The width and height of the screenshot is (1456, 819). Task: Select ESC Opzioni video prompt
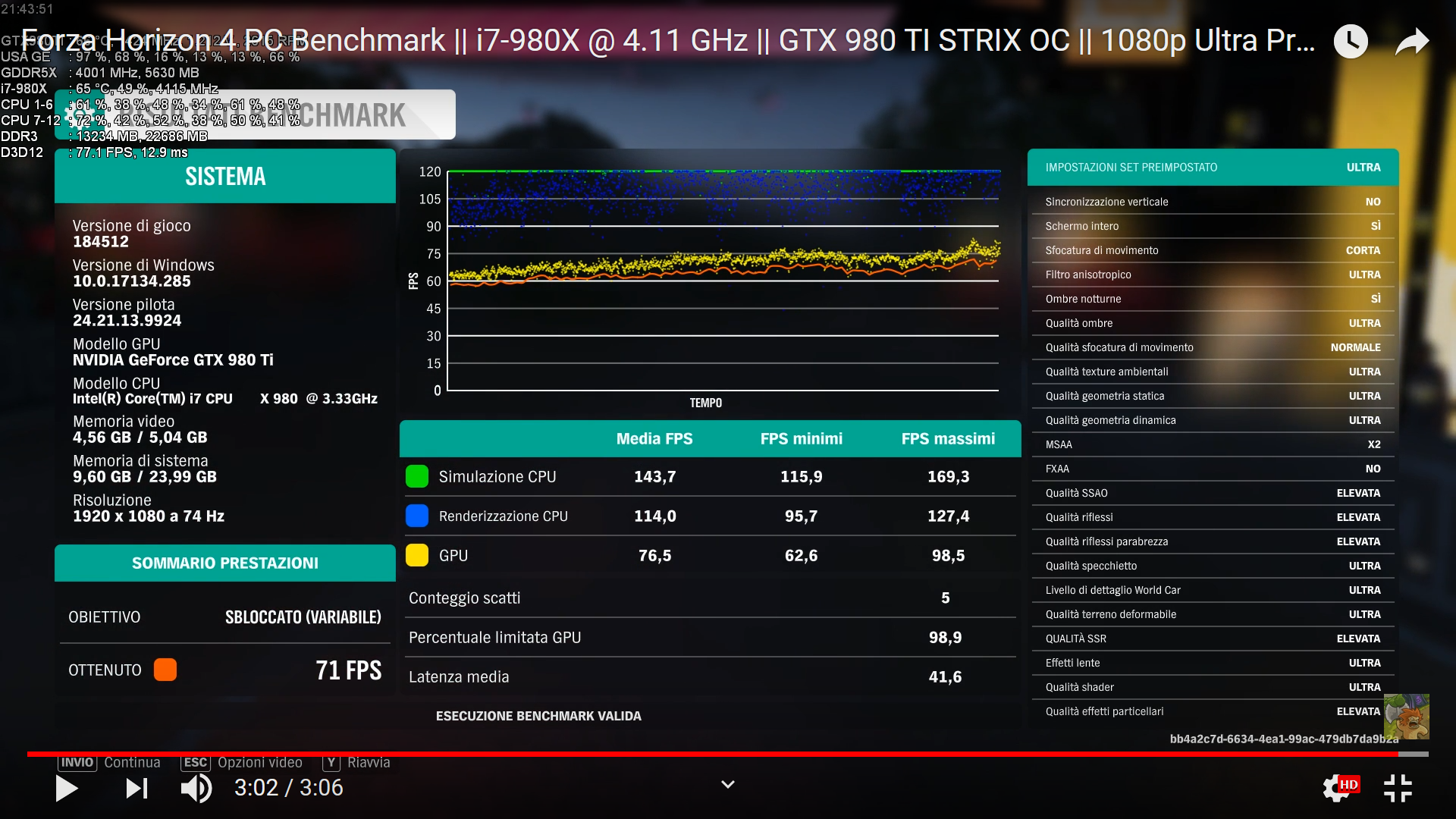pos(242,763)
